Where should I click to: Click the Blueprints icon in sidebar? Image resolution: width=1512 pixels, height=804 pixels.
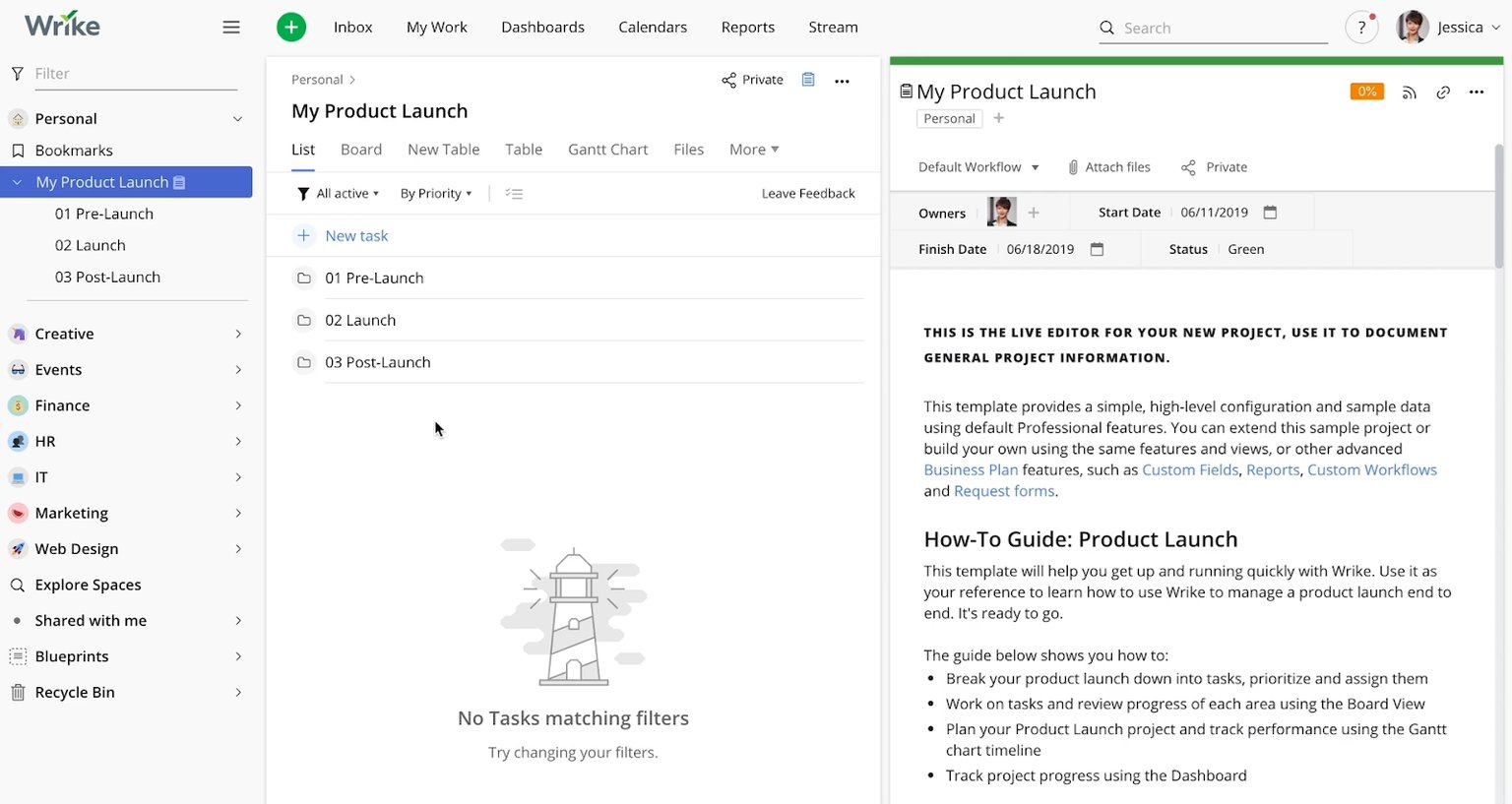(17, 656)
